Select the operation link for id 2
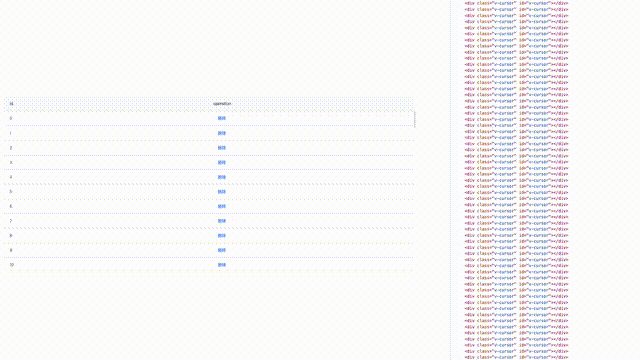 coord(222,148)
